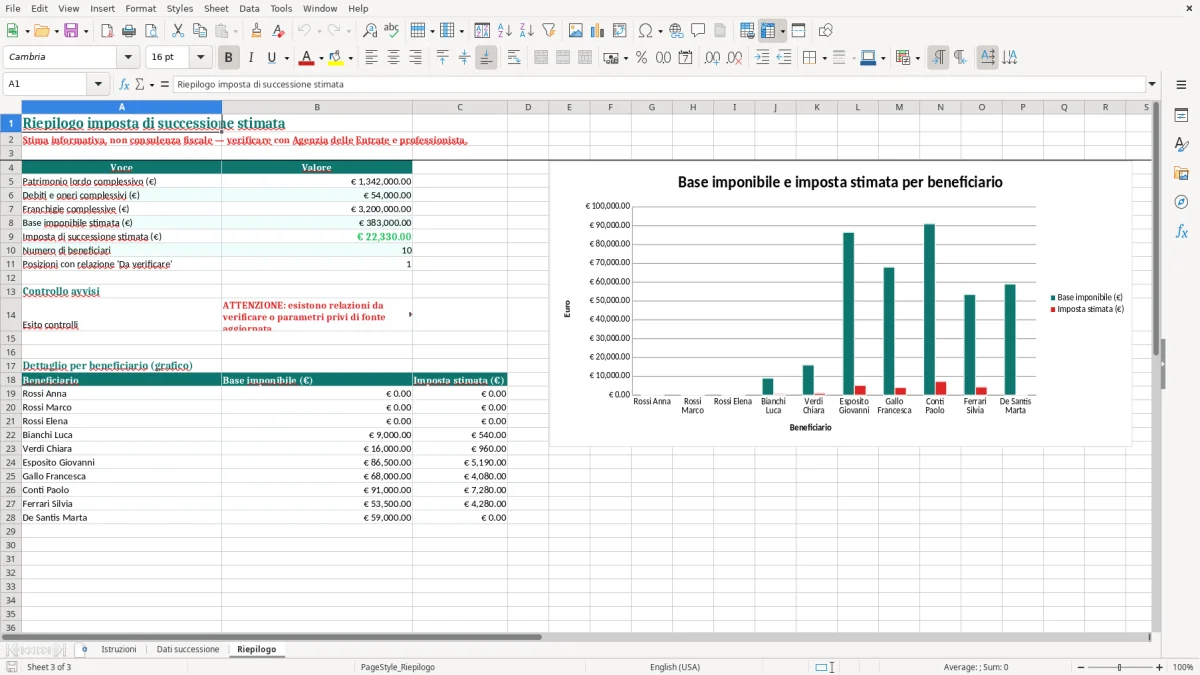Save the document via Save icon
1200x675 pixels.
pyautogui.click(x=71, y=31)
